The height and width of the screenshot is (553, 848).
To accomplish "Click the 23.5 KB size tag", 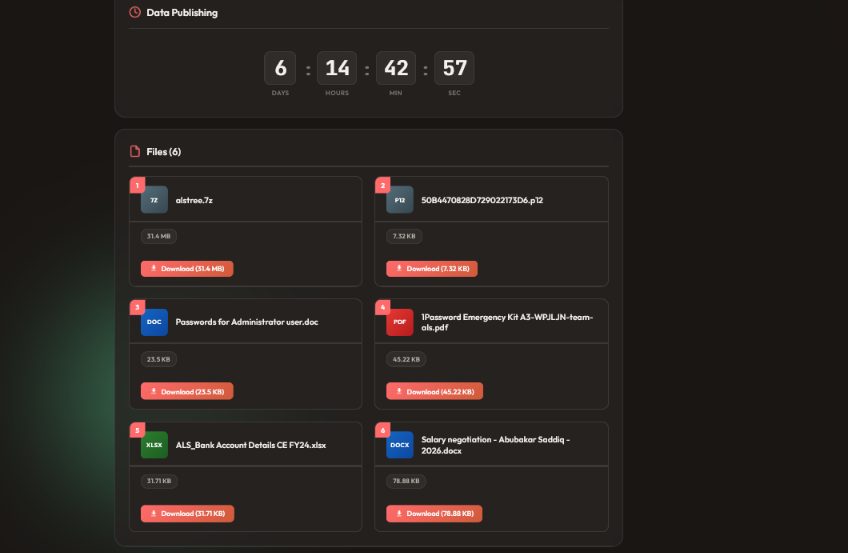I will (x=159, y=359).
